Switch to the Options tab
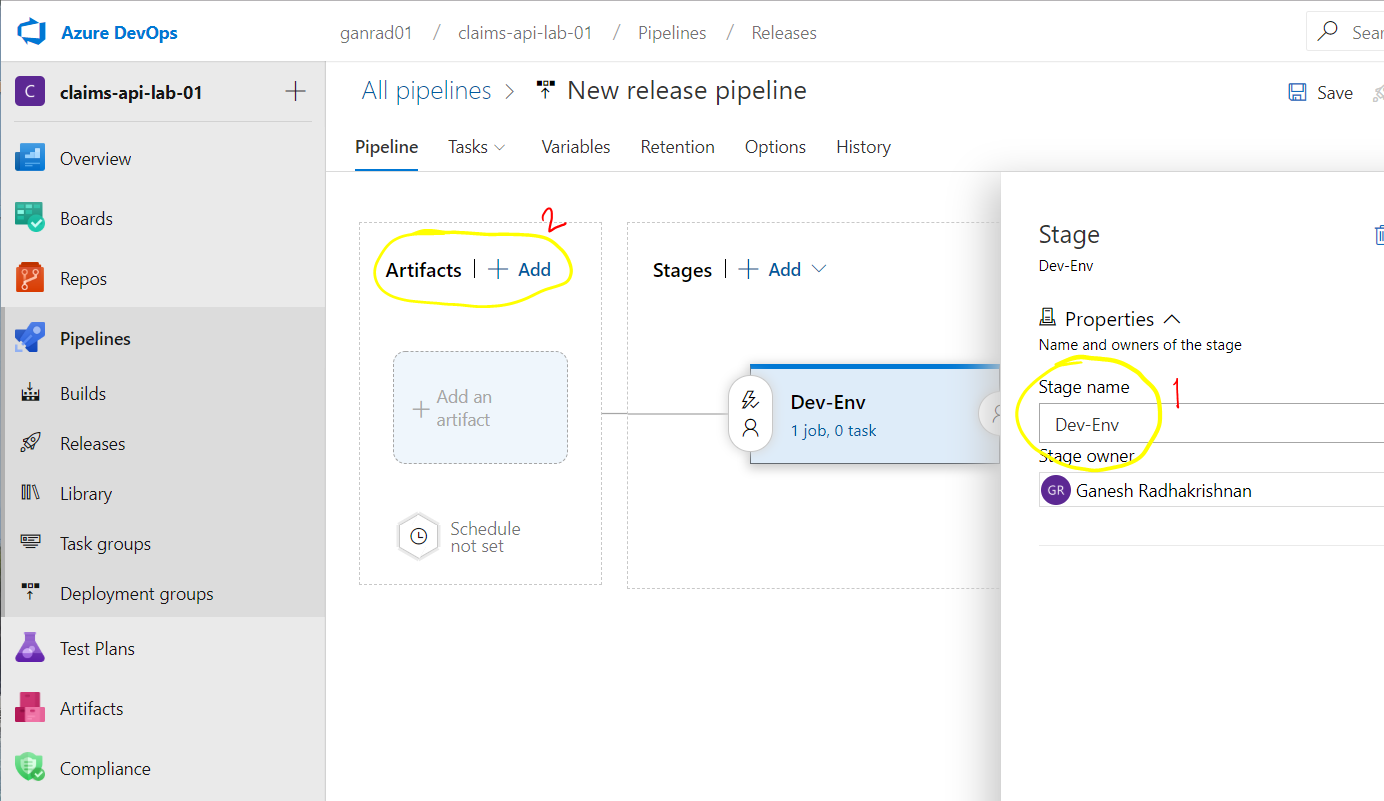Viewport: 1384px width, 801px height. 775,147
